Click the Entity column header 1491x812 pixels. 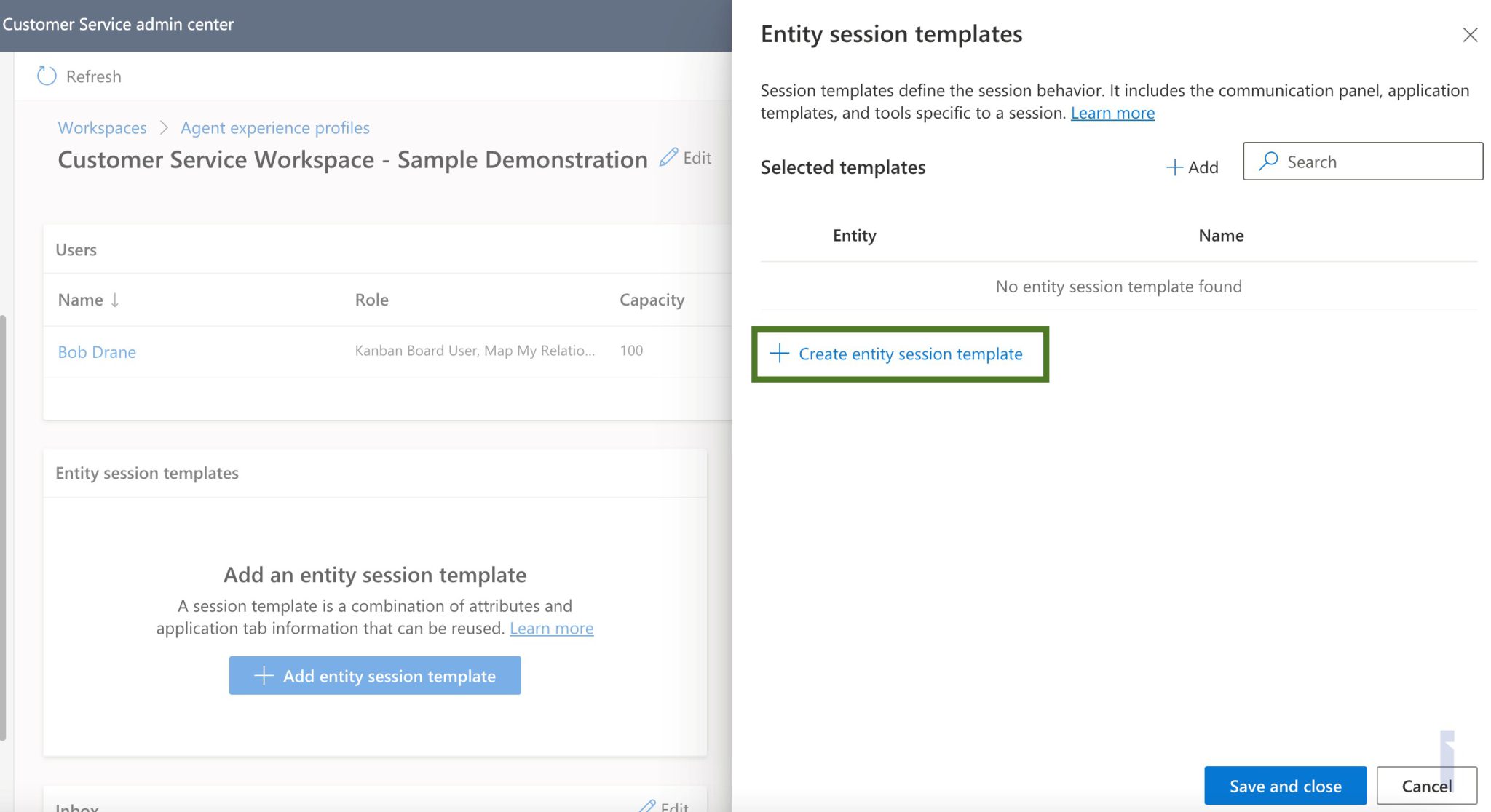point(854,235)
